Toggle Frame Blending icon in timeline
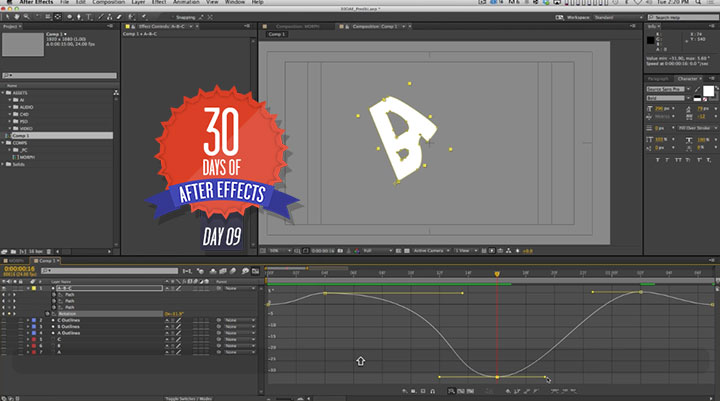The width and height of the screenshot is (720, 401). [x=223, y=271]
